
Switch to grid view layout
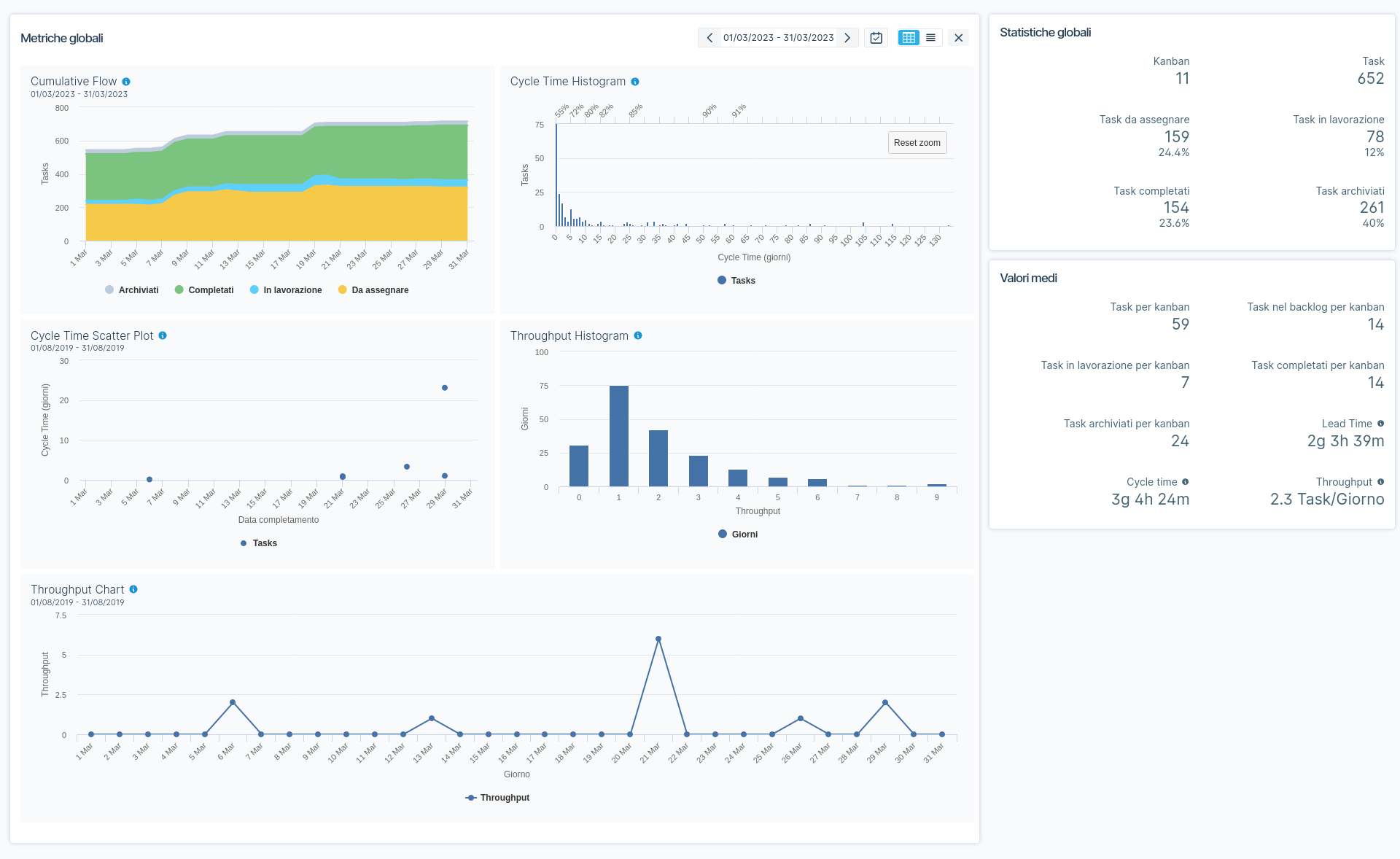[909, 38]
